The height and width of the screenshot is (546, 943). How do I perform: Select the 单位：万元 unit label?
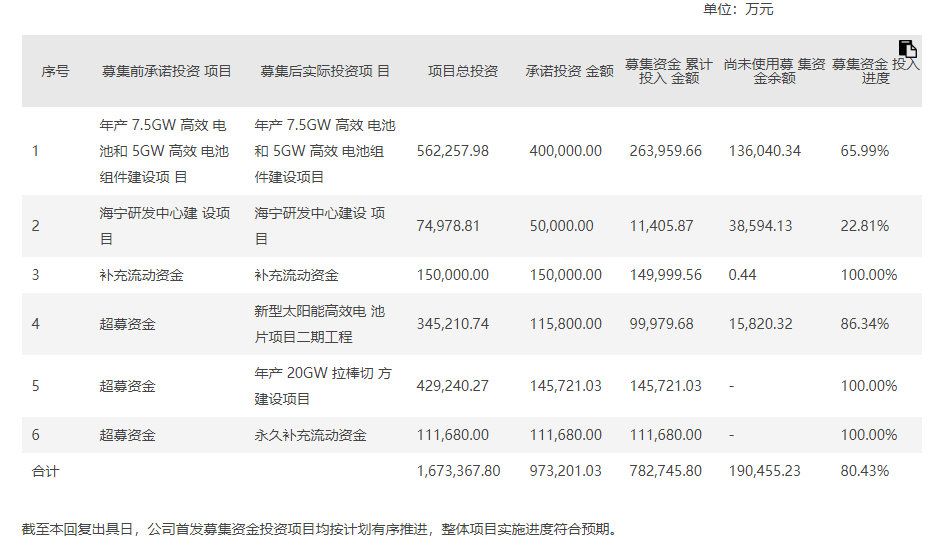[x=738, y=10]
